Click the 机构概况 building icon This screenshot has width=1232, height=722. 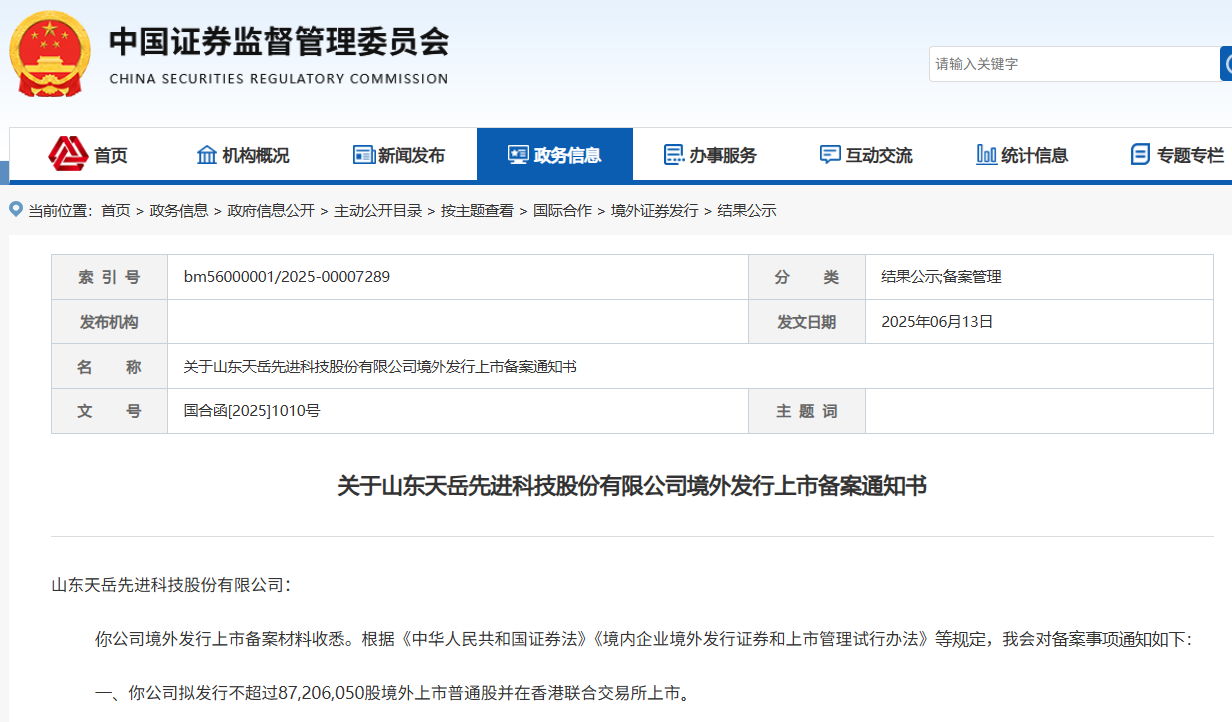pyautogui.click(x=207, y=155)
